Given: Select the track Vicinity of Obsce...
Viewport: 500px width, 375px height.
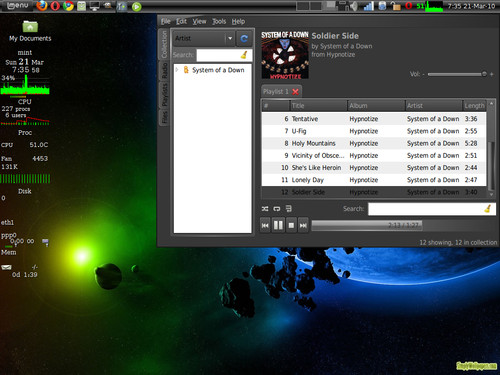Looking at the screenshot, I should tap(374, 156).
